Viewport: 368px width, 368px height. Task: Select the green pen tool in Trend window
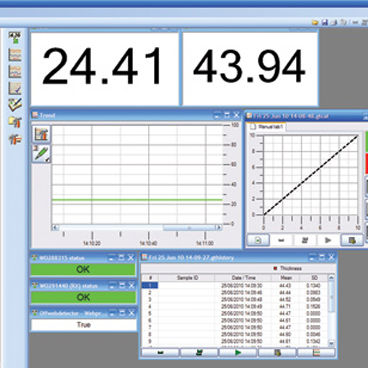pos(41,154)
